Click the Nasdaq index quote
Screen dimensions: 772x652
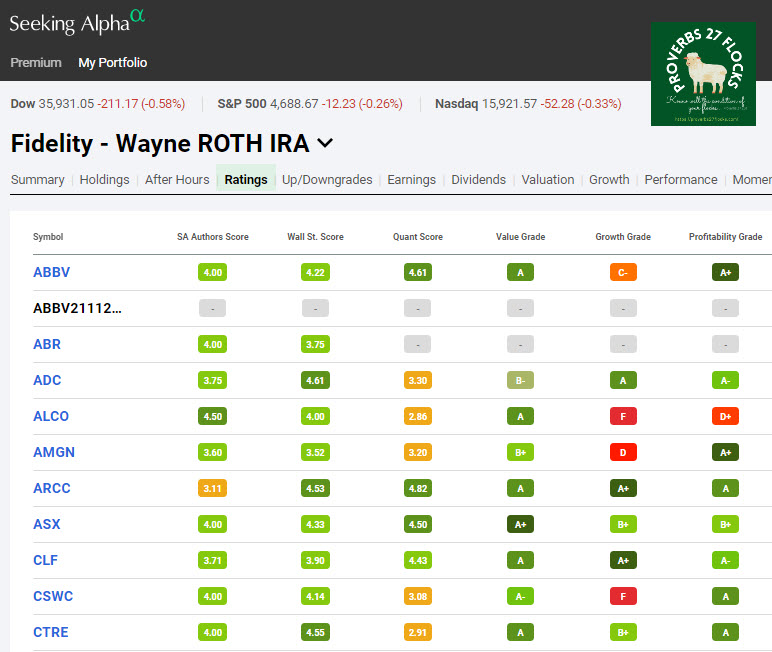click(x=528, y=104)
